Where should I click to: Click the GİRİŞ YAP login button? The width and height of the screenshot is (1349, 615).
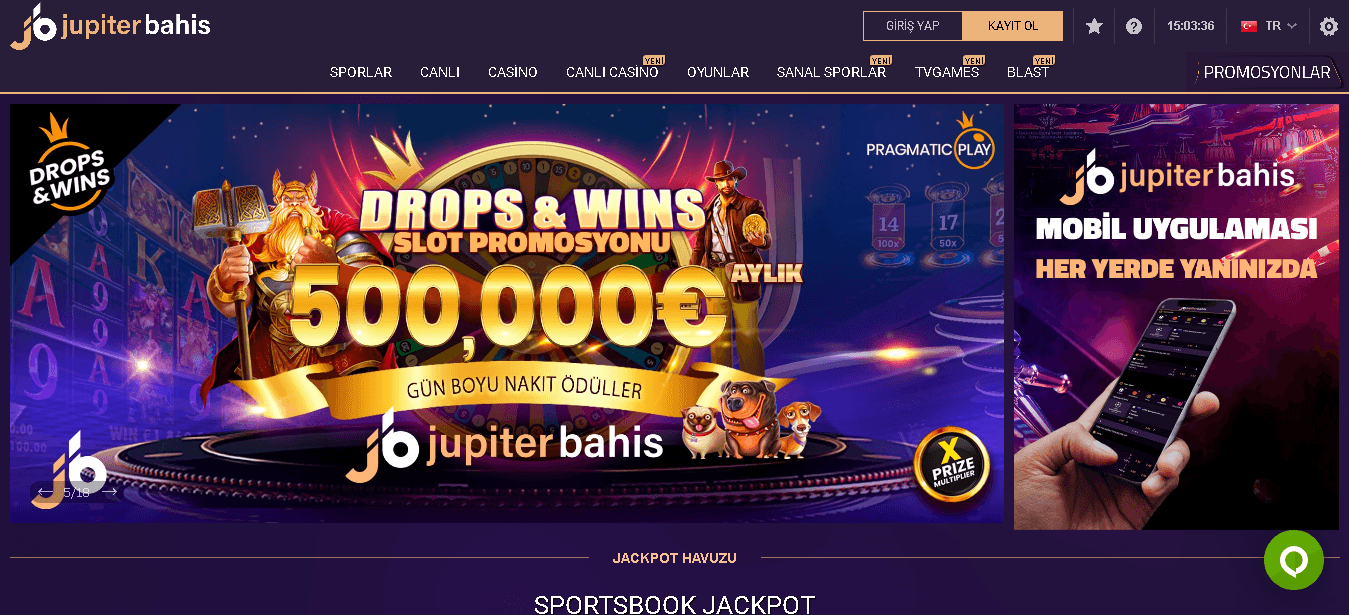click(913, 26)
